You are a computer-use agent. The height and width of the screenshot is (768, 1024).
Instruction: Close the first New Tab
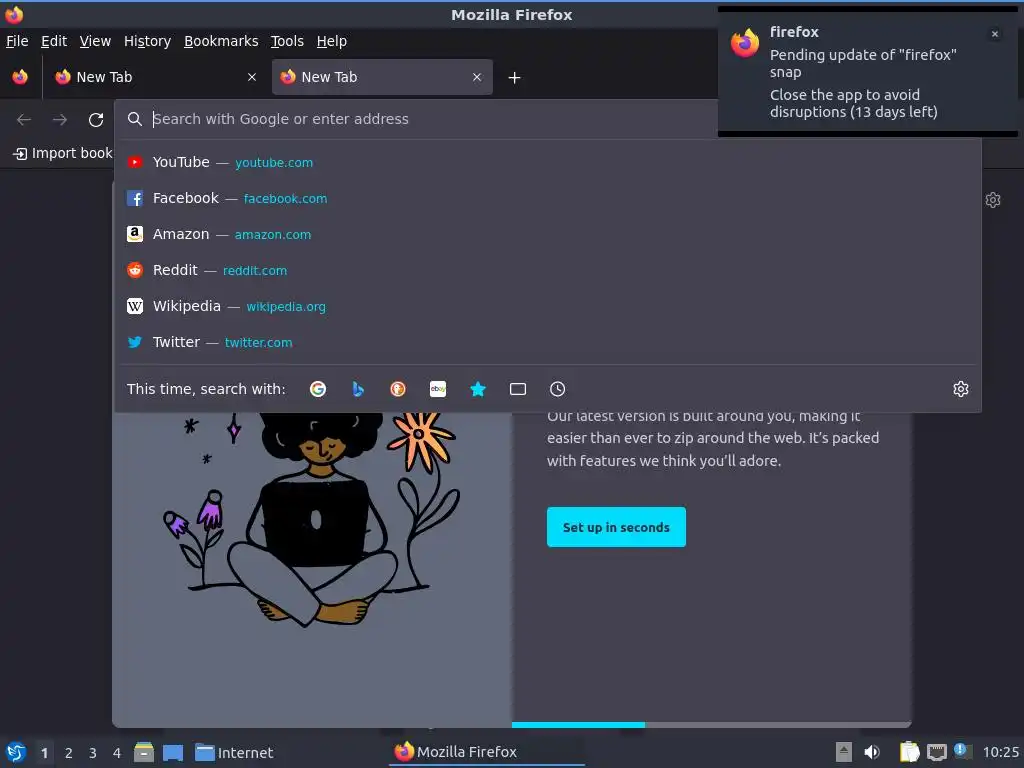pyautogui.click(x=252, y=77)
